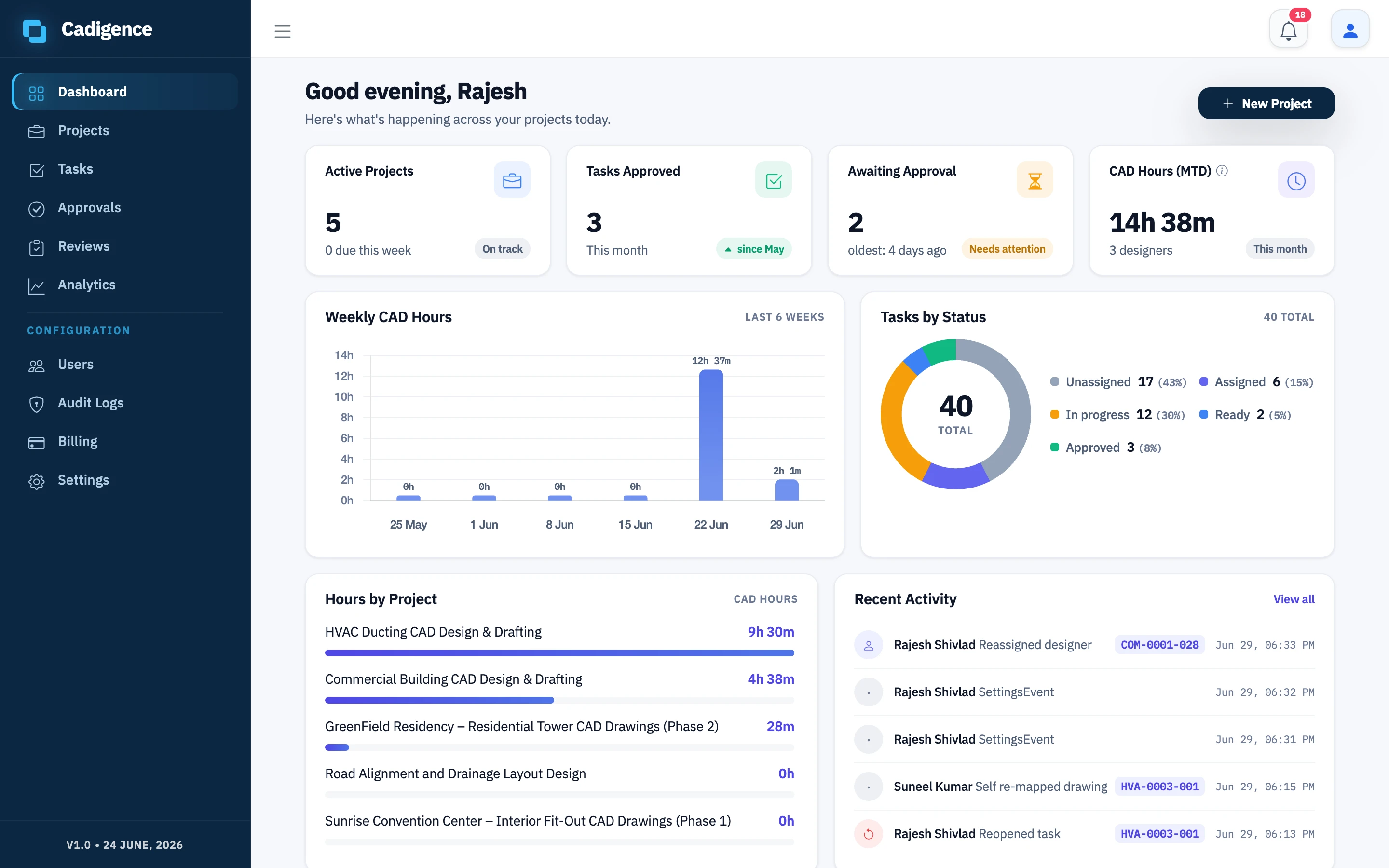Click the Suneel Kumar activity dot icon

coord(869,787)
